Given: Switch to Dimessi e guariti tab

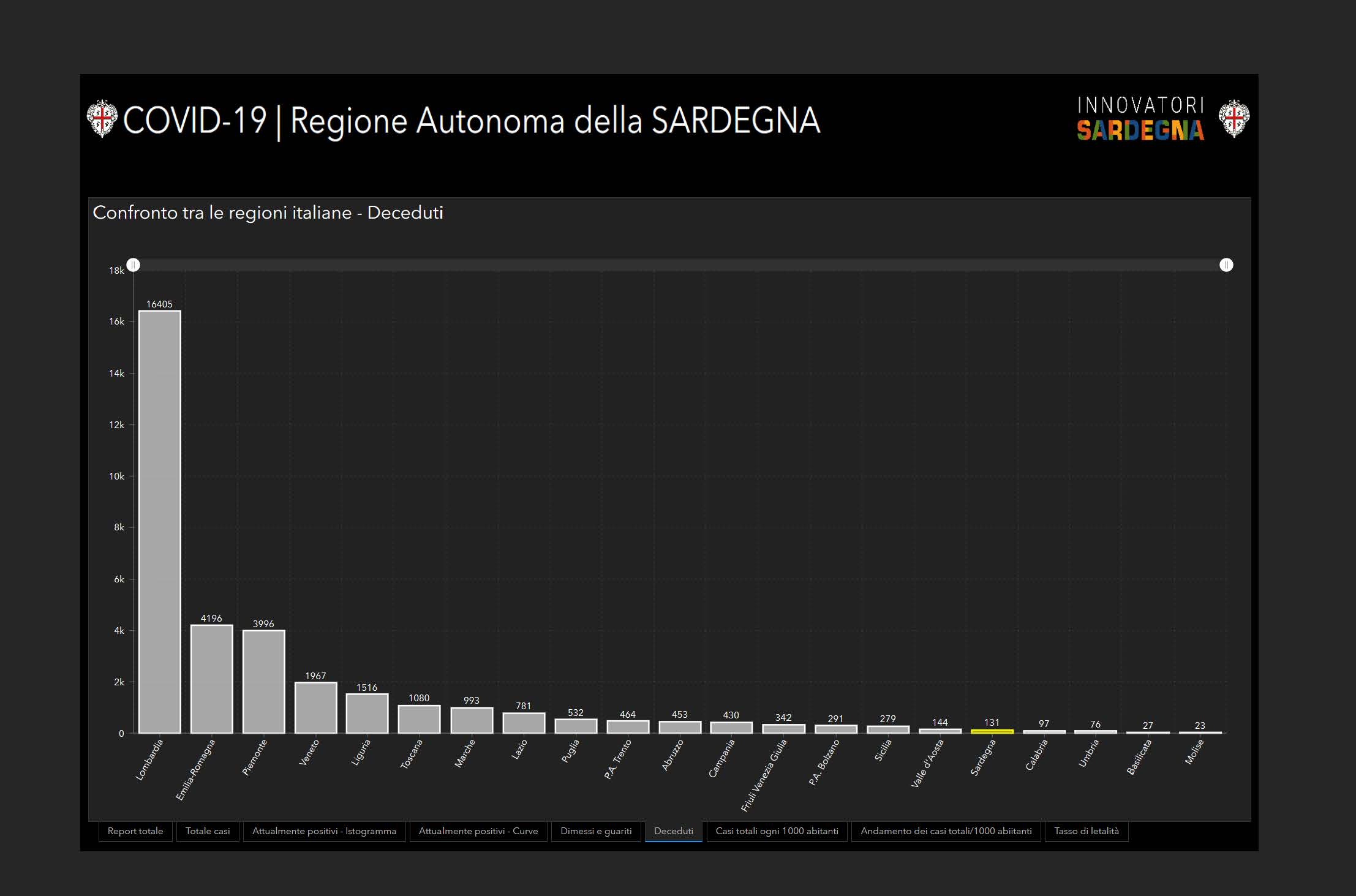Looking at the screenshot, I should point(596,831).
